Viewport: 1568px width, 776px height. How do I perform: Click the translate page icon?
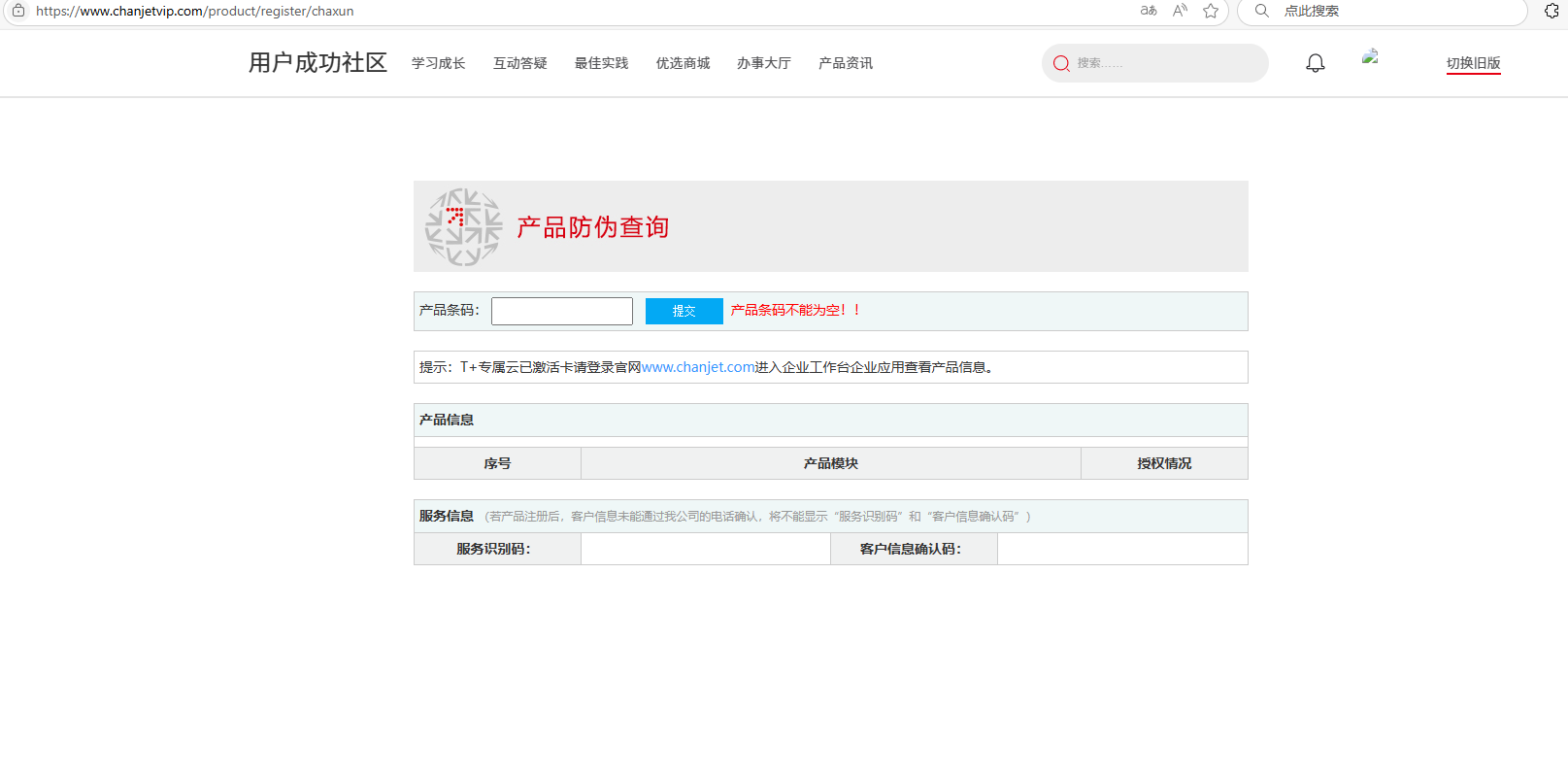point(1149,11)
